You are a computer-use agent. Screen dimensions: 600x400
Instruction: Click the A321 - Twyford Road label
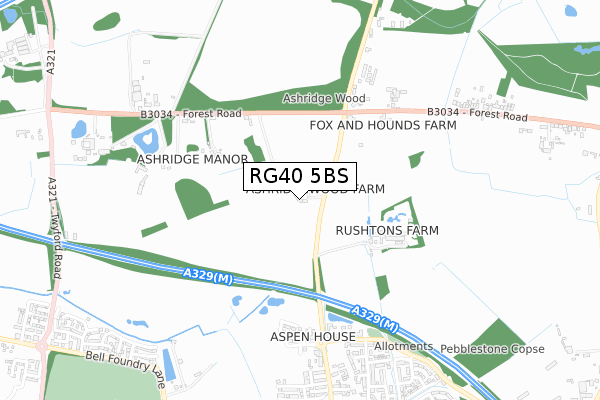point(55,228)
